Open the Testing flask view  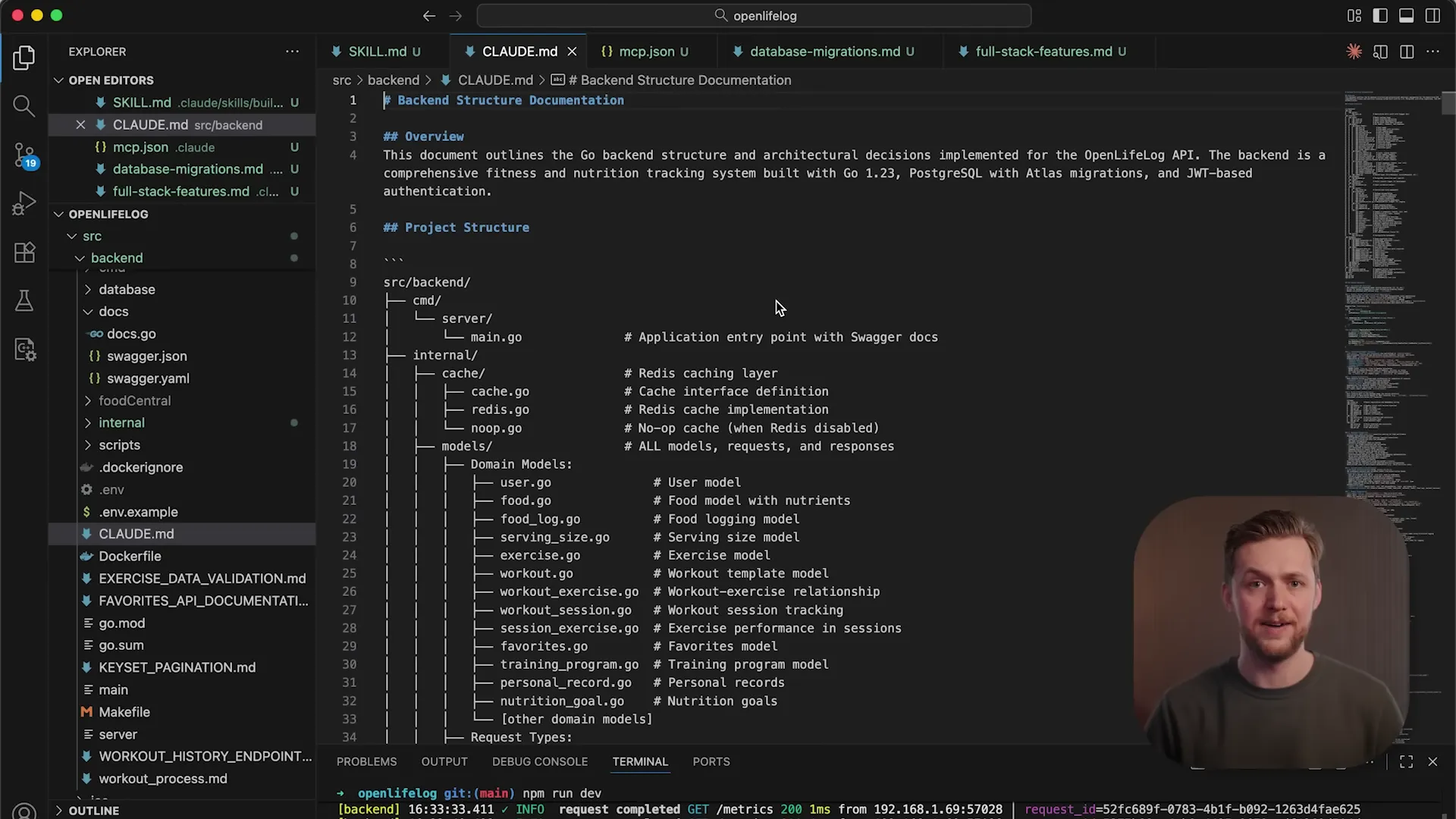click(x=24, y=301)
